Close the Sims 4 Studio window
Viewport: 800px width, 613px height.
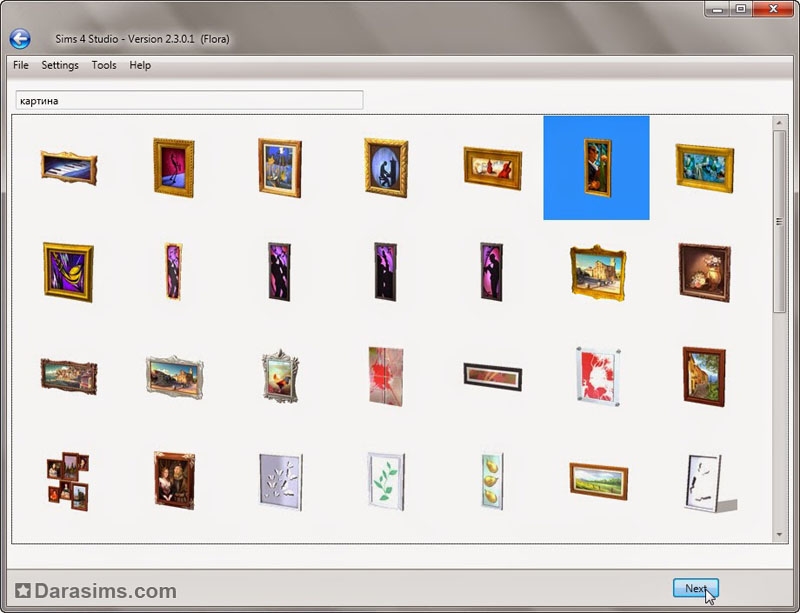[x=773, y=9]
